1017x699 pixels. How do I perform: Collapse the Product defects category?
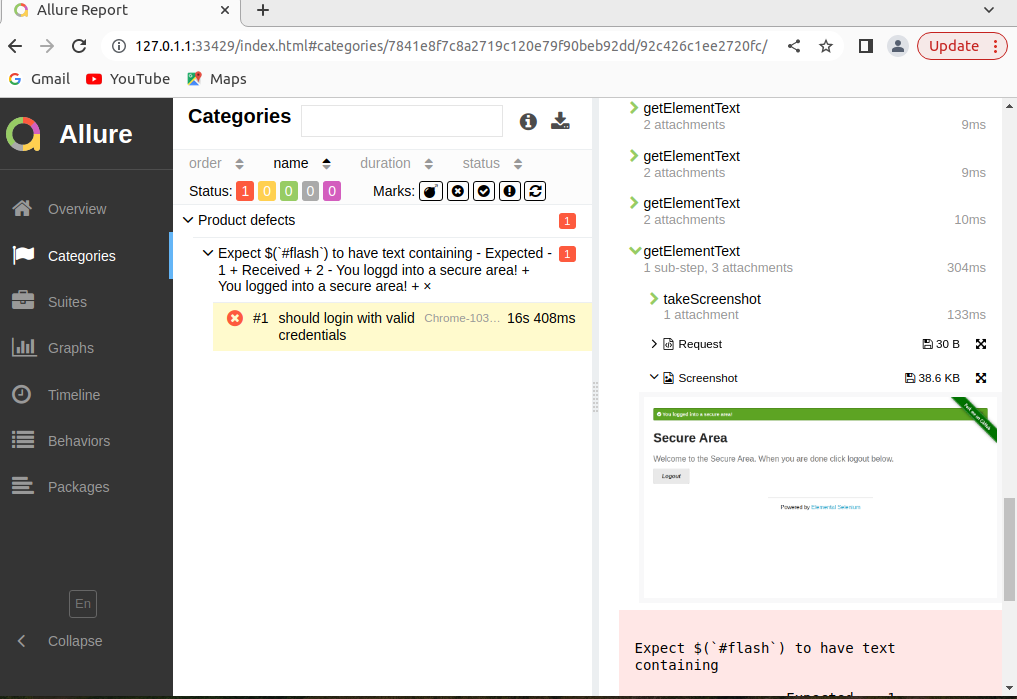(188, 220)
